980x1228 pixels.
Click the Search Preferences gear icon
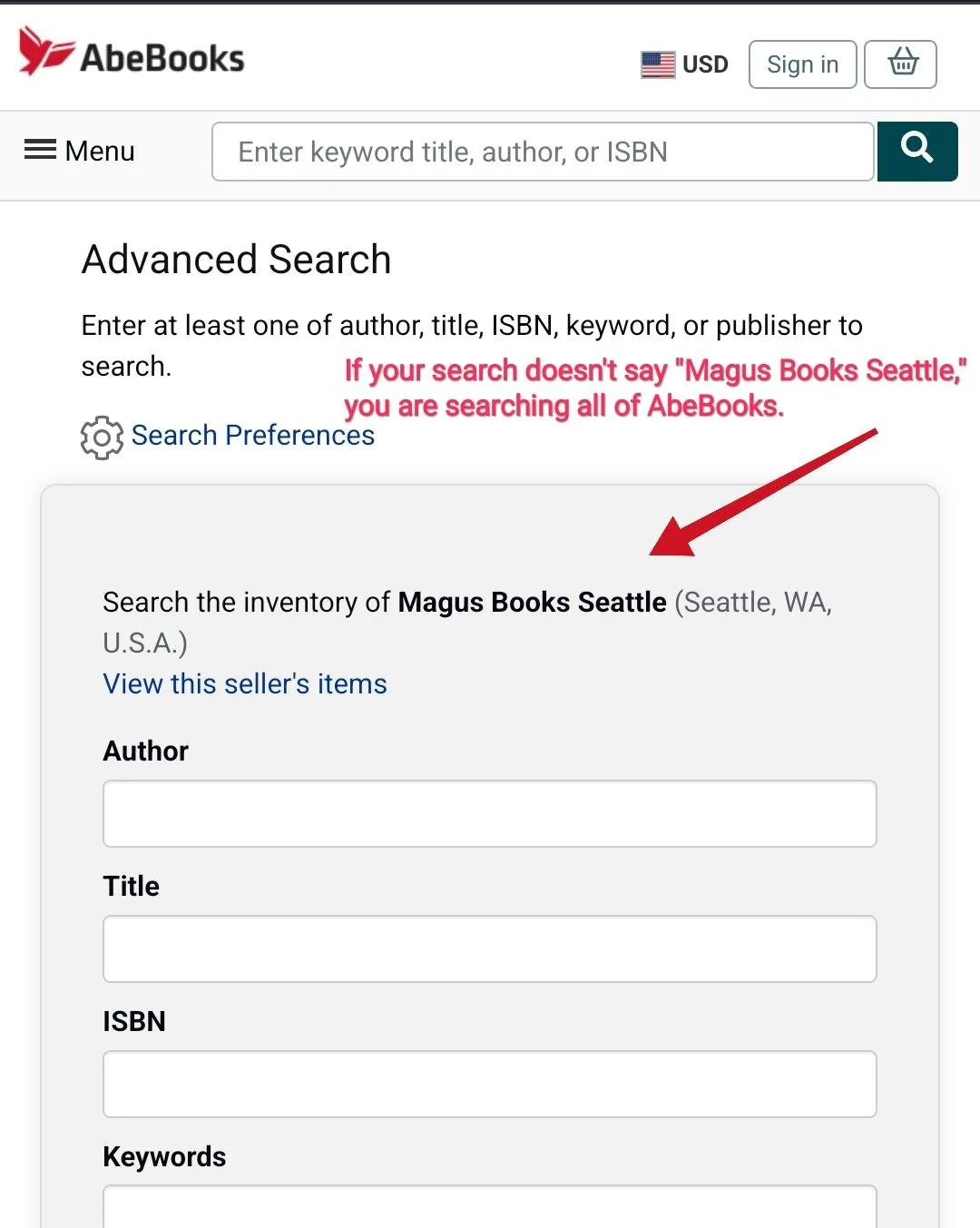(102, 437)
